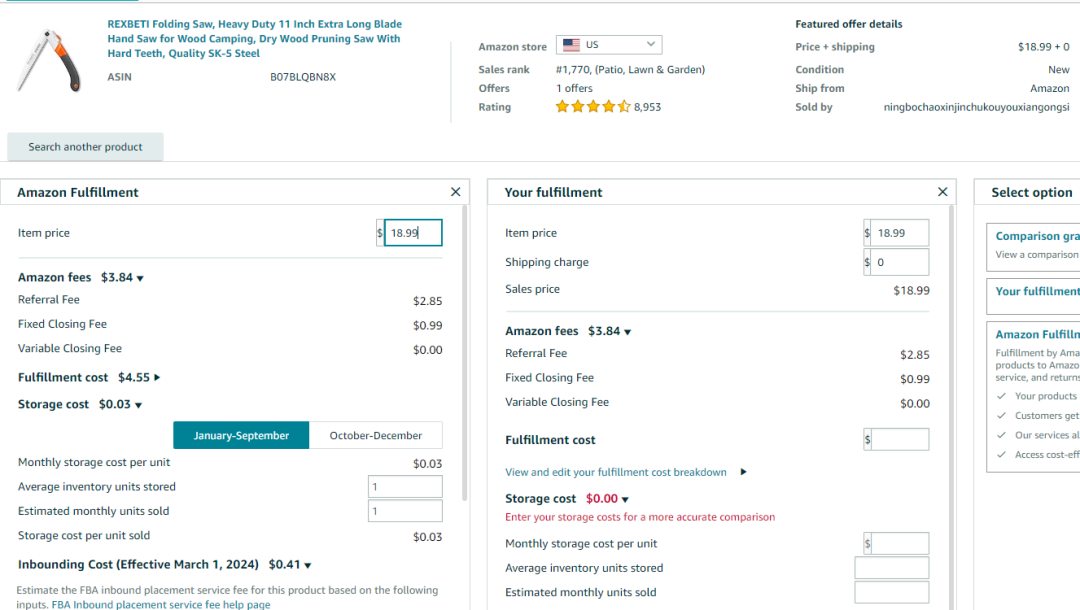Collapse the Inbounding Cost $0.41 section

[308, 565]
